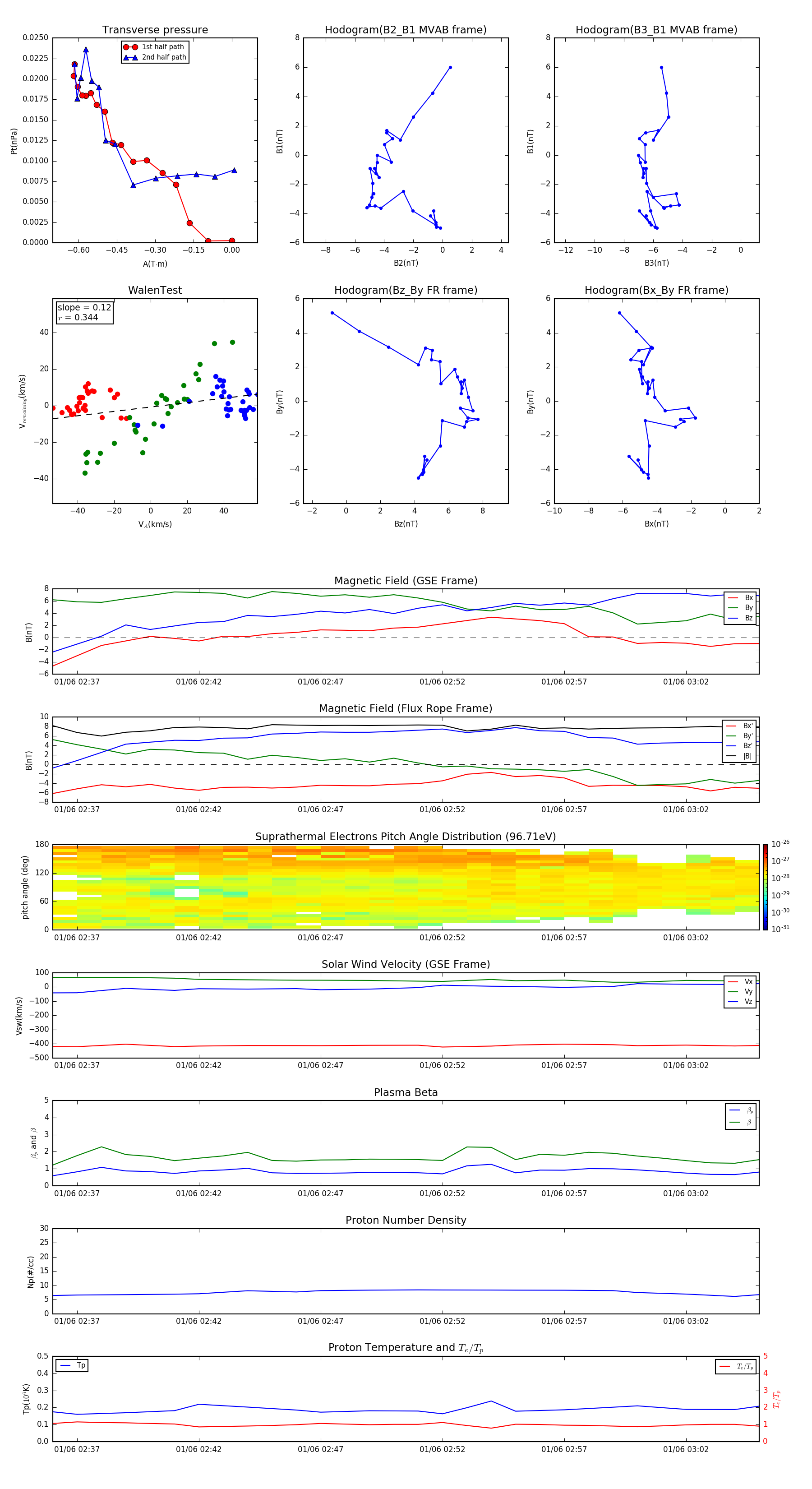
Task: Select 'Vx' in the solar wind legend
Action: tap(748, 981)
